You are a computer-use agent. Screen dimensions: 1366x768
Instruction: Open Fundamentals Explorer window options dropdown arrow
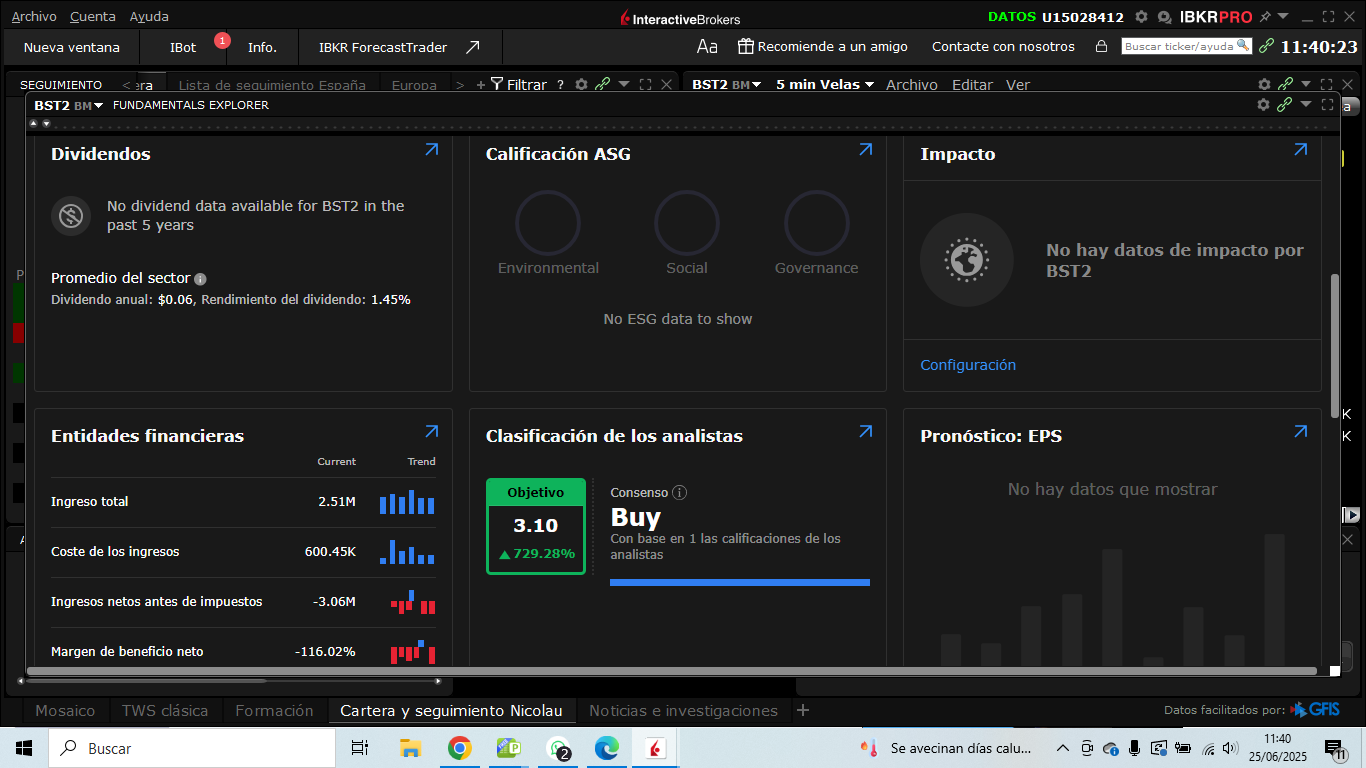1306,104
